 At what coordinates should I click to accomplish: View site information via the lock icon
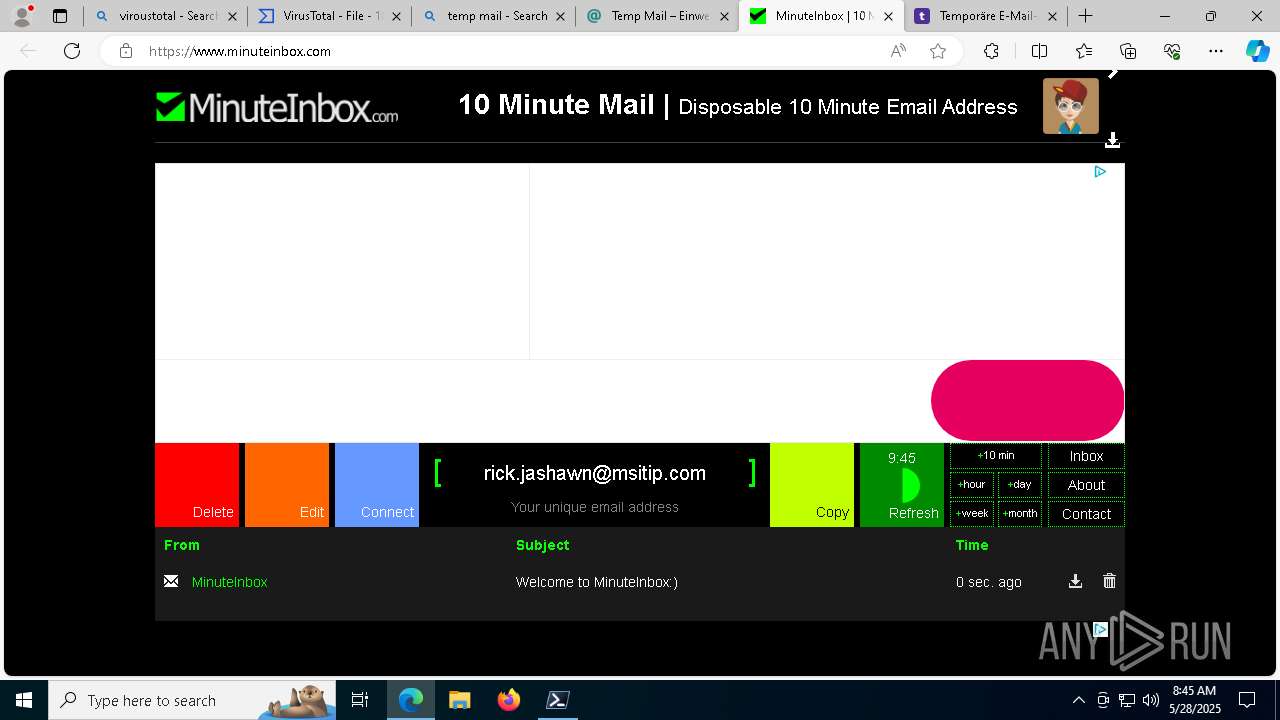pyautogui.click(x=125, y=51)
